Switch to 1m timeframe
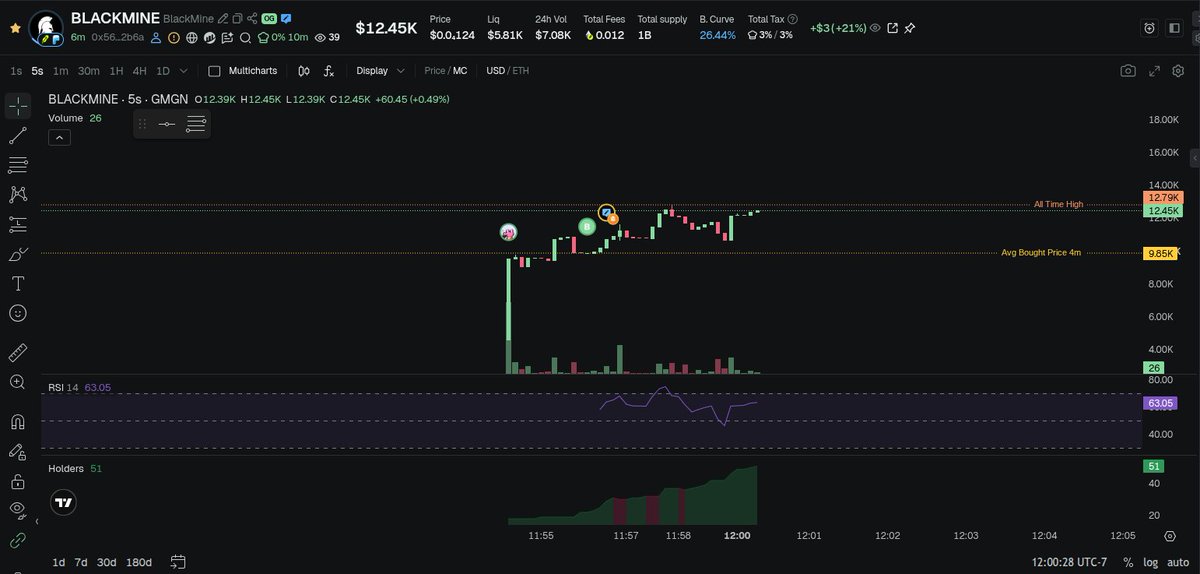The image size is (1200, 574). (x=61, y=71)
